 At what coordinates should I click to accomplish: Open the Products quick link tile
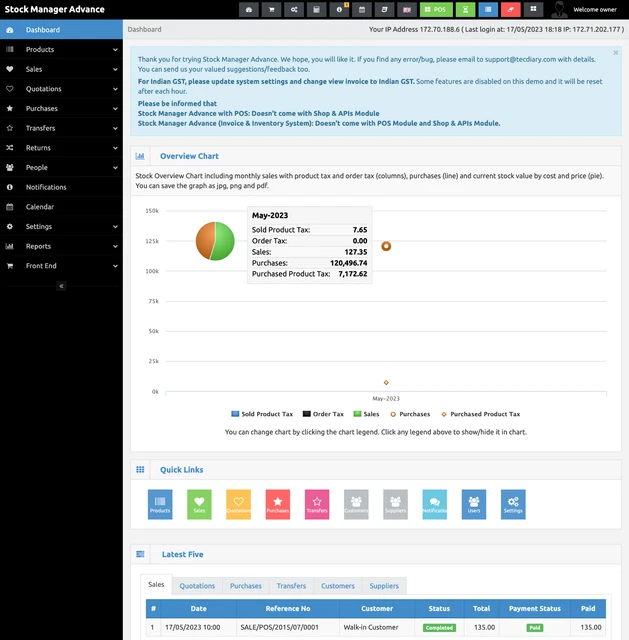point(160,504)
